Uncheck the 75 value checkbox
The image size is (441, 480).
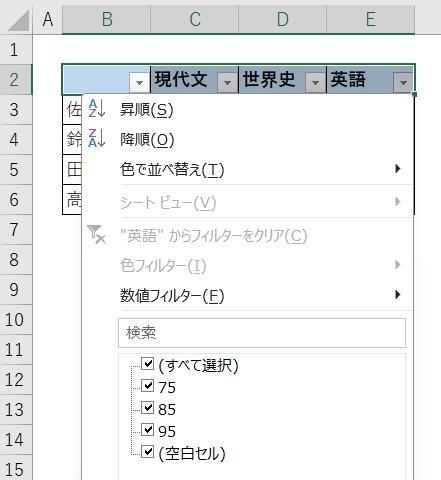[147, 386]
